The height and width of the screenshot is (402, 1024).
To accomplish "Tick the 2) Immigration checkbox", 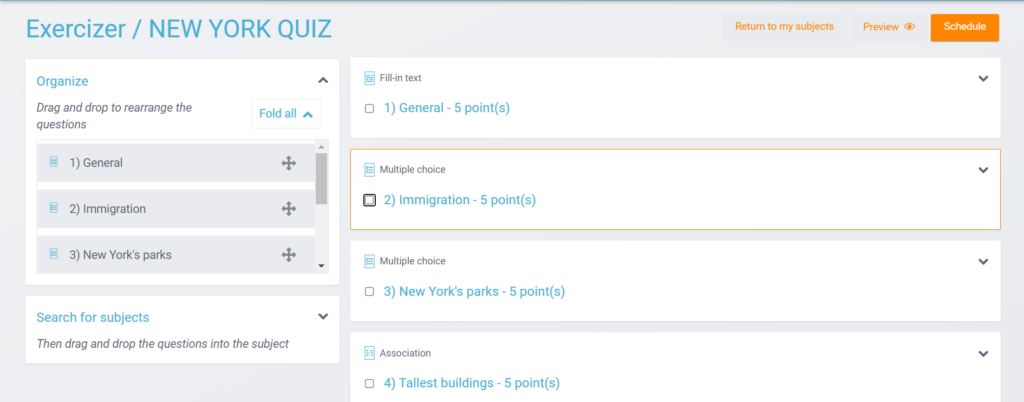I will coord(370,200).
